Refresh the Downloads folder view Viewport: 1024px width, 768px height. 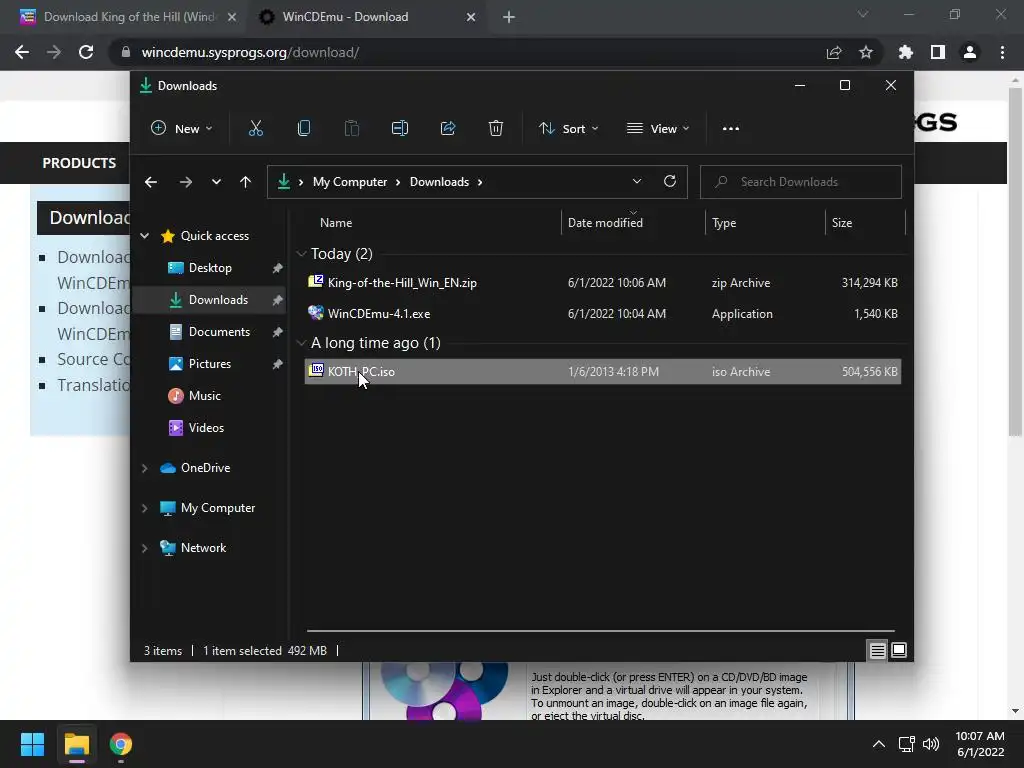(x=669, y=182)
